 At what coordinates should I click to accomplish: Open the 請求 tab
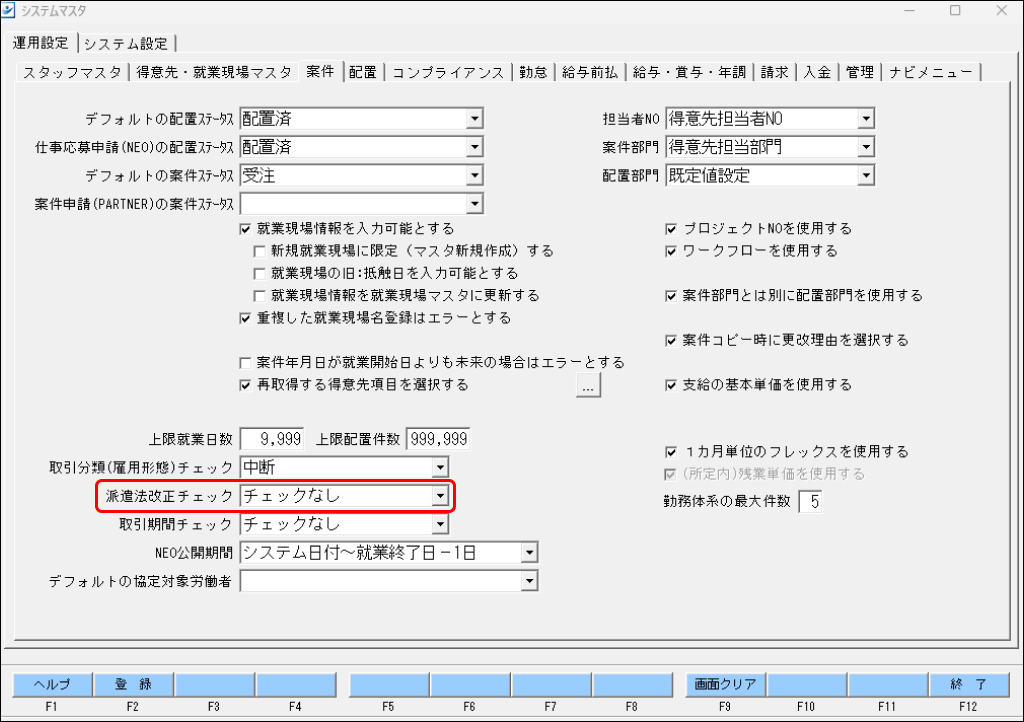coord(775,72)
